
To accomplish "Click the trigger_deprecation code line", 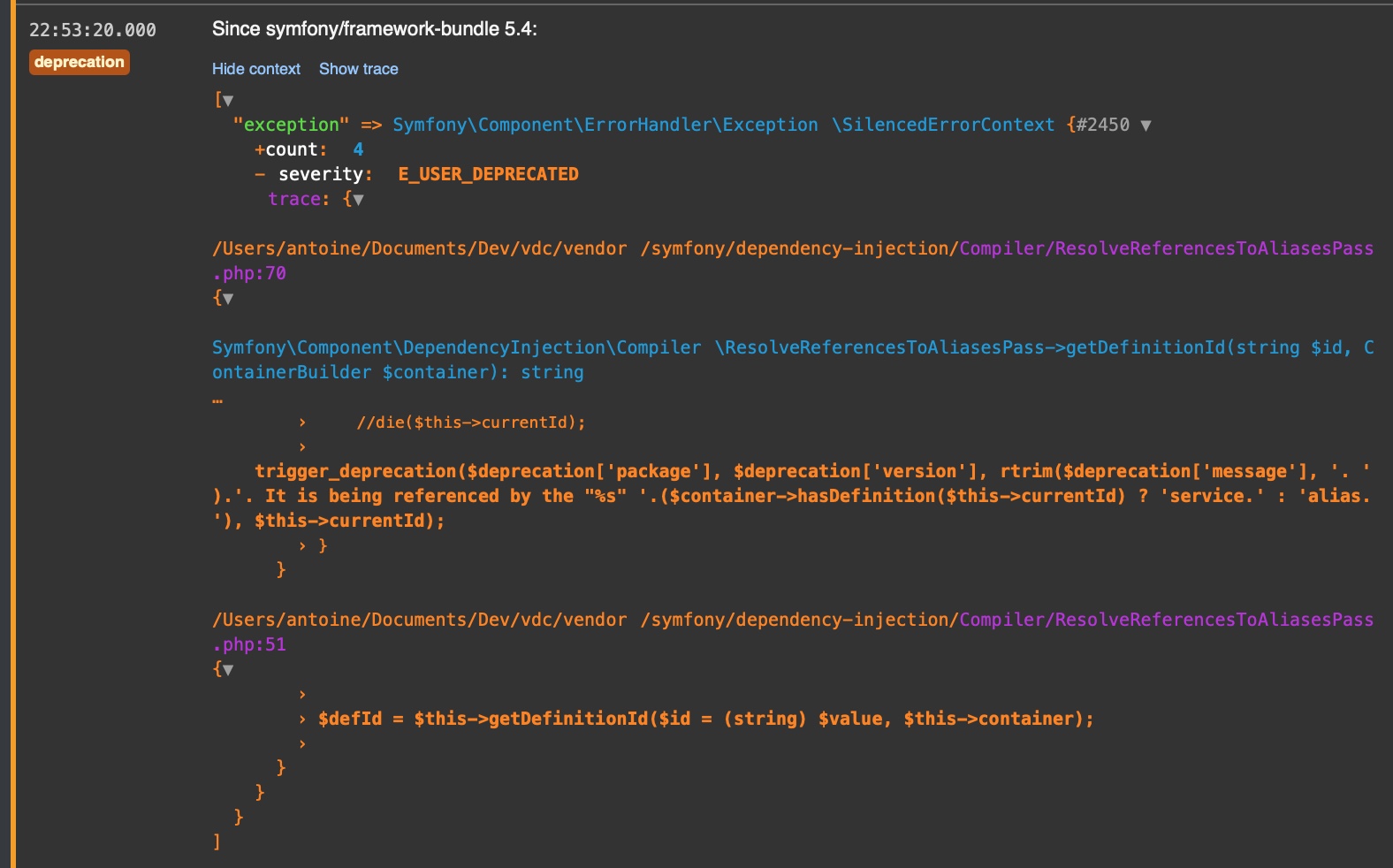I will (793, 496).
